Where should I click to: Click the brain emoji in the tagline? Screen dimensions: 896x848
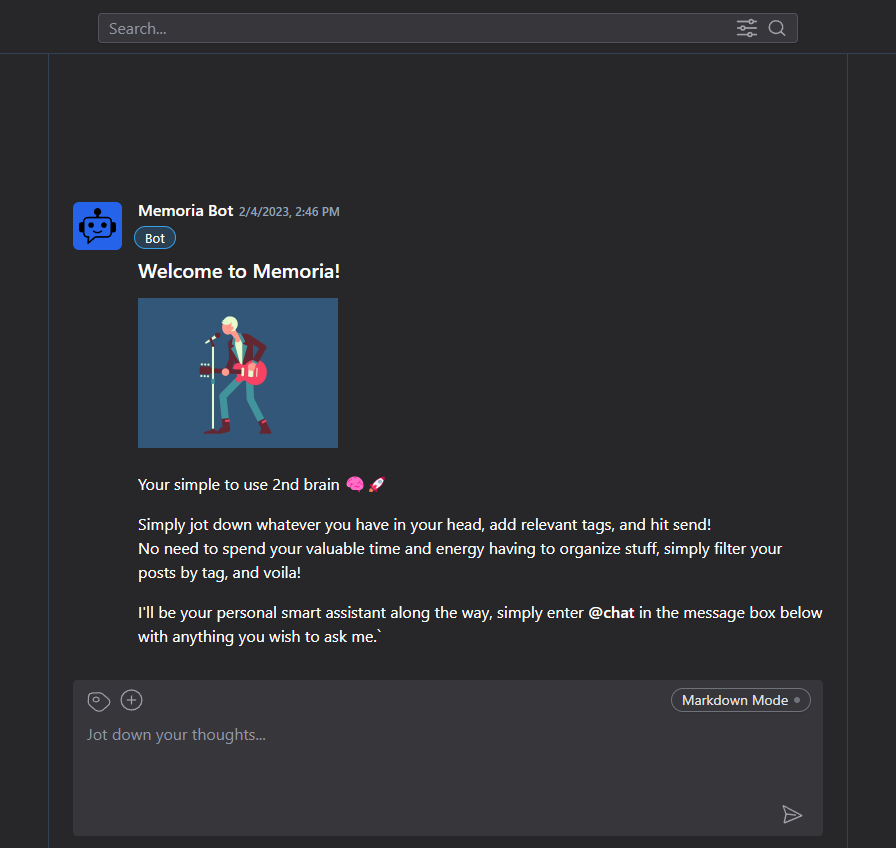(355, 484)
